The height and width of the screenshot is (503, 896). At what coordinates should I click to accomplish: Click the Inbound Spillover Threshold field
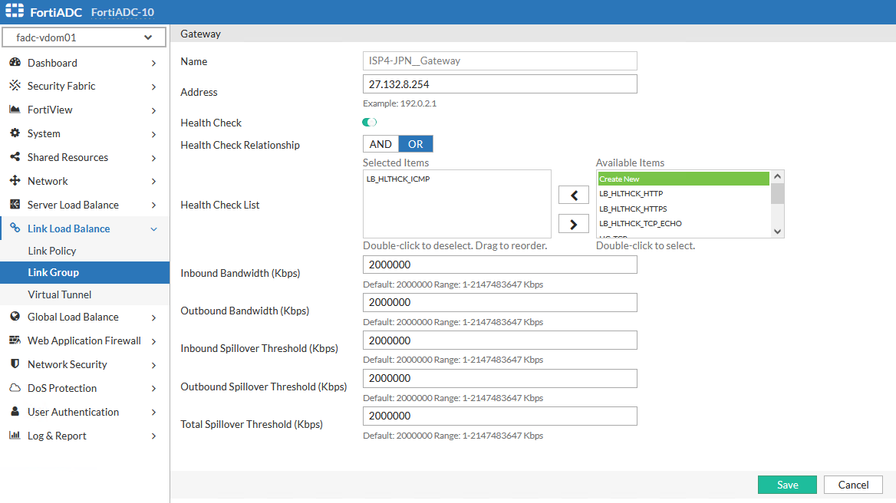(x=500, y=340)
